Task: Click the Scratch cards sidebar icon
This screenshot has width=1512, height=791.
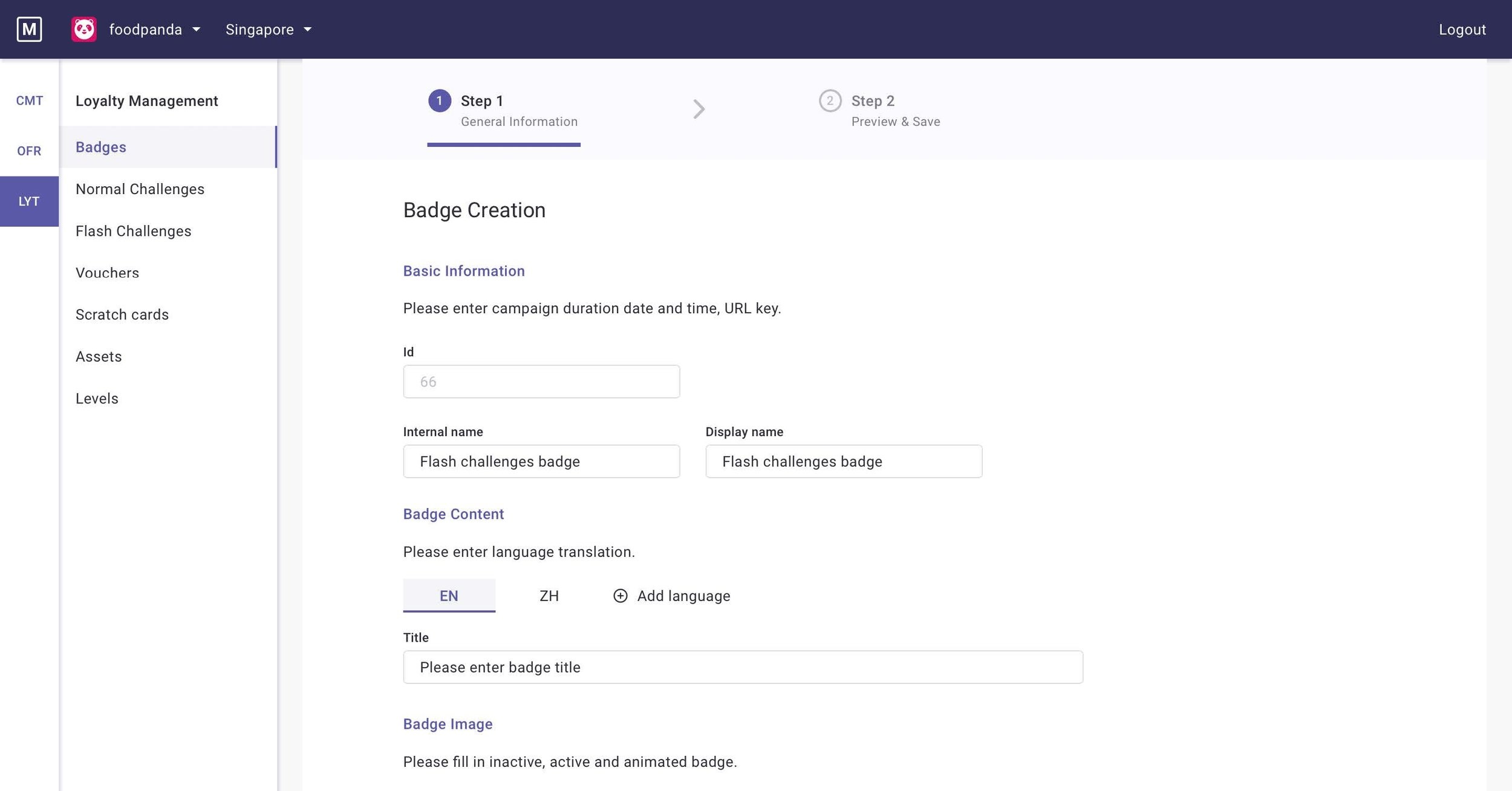Action: [x=122, y=314]
